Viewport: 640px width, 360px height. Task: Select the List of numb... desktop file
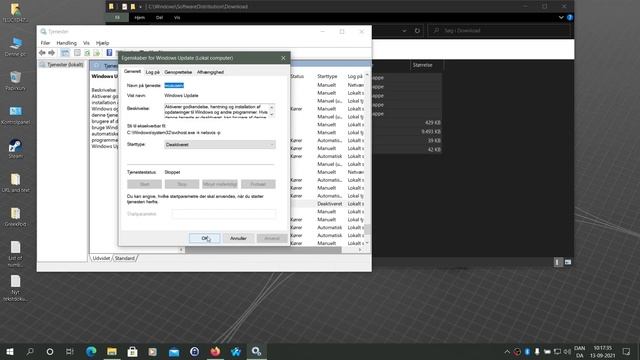click(x=16, y=254)
